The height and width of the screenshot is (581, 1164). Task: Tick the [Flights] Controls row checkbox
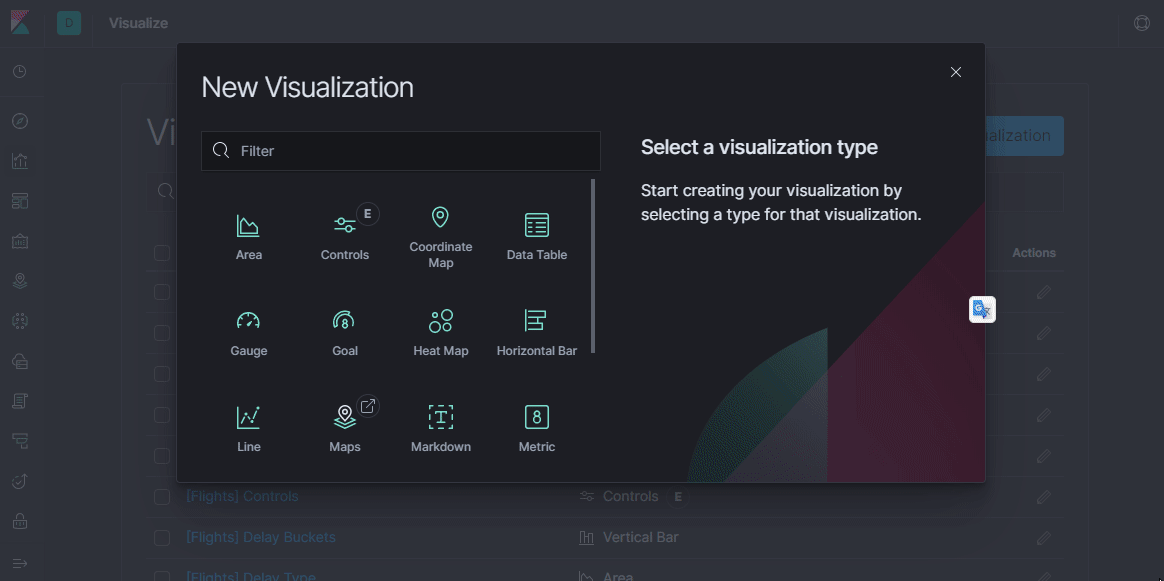162,497
